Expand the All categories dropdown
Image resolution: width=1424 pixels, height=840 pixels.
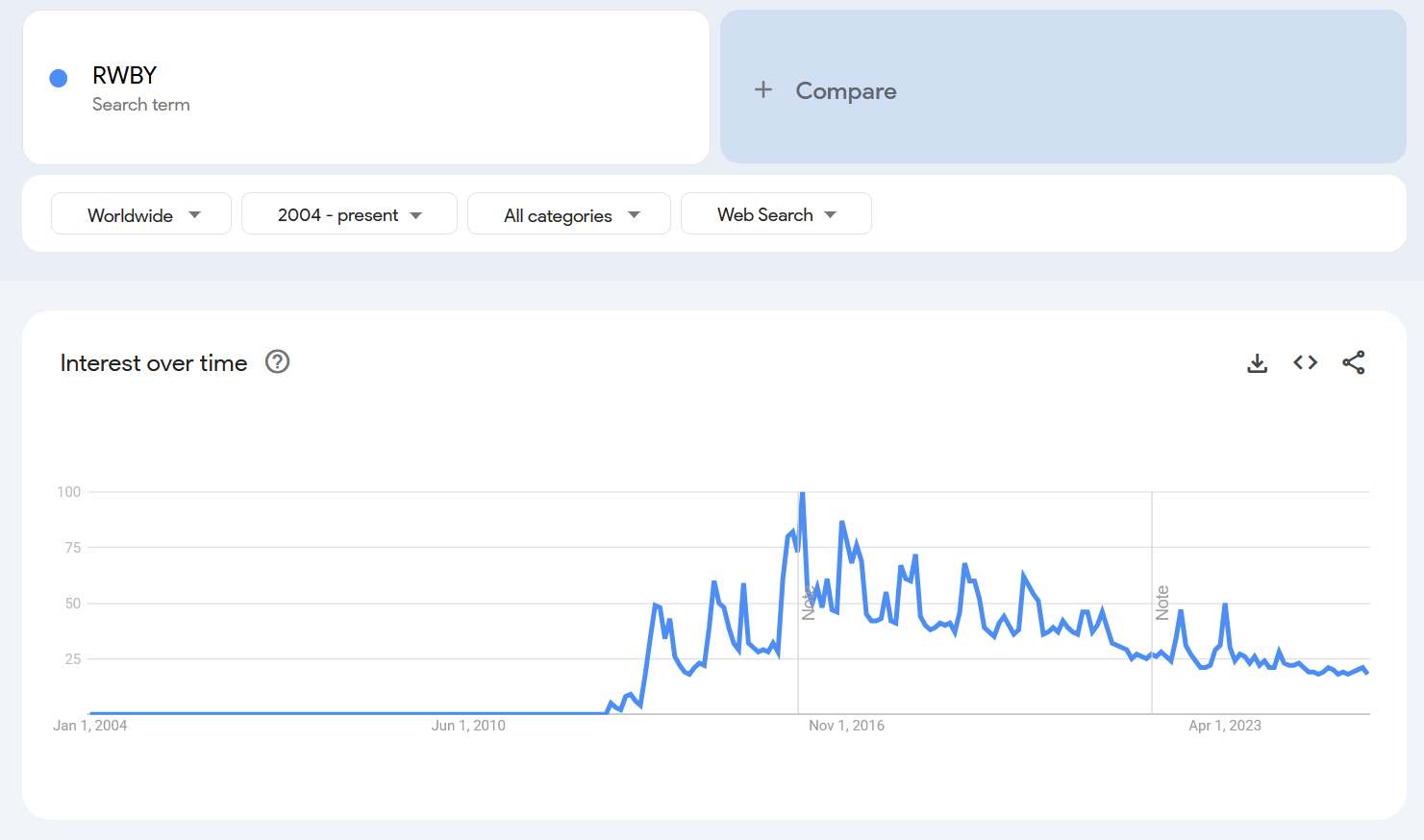569,213
